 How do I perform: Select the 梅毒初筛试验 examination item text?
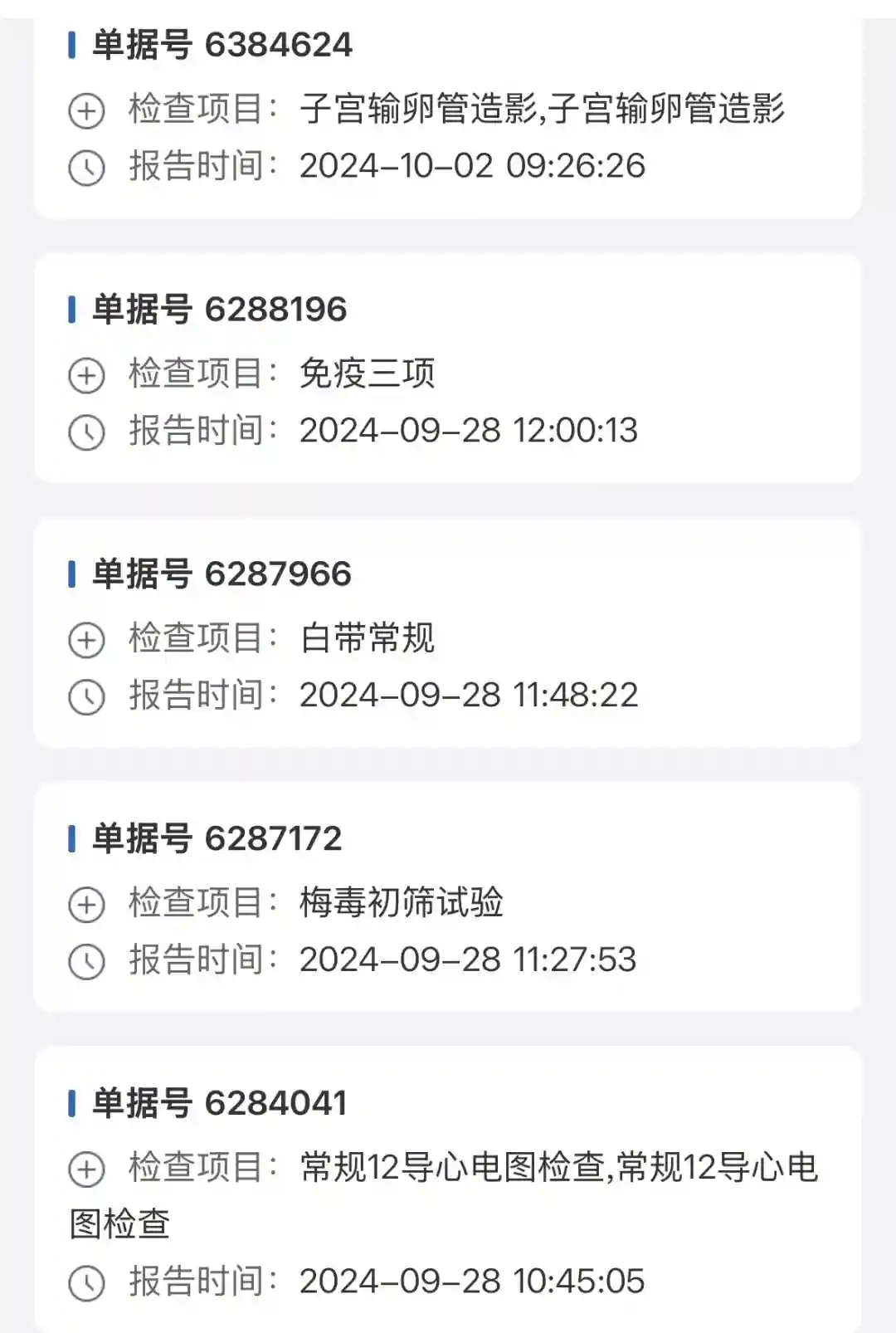[x=402, y=903]
